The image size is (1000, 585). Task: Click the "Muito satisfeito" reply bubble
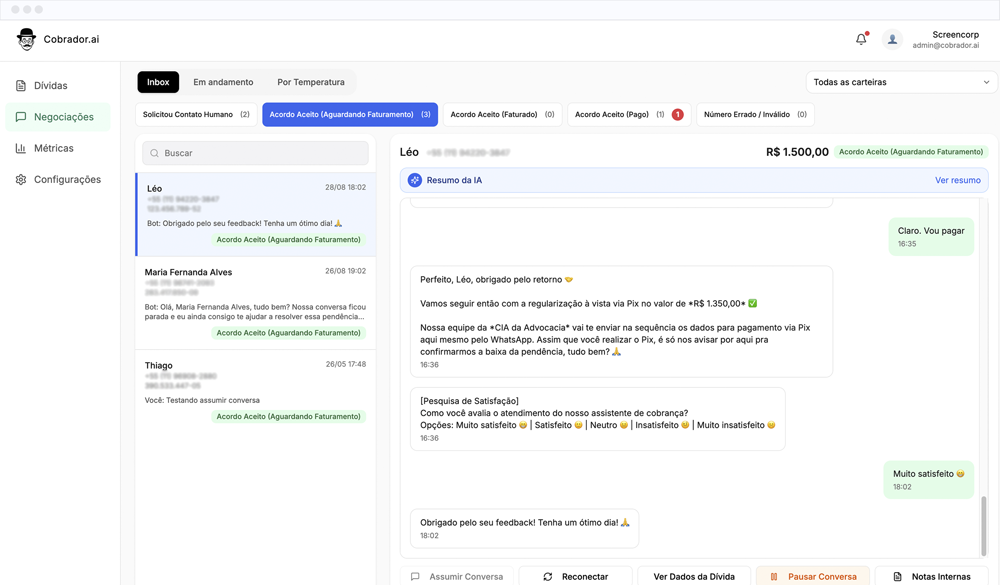(929, 480)
